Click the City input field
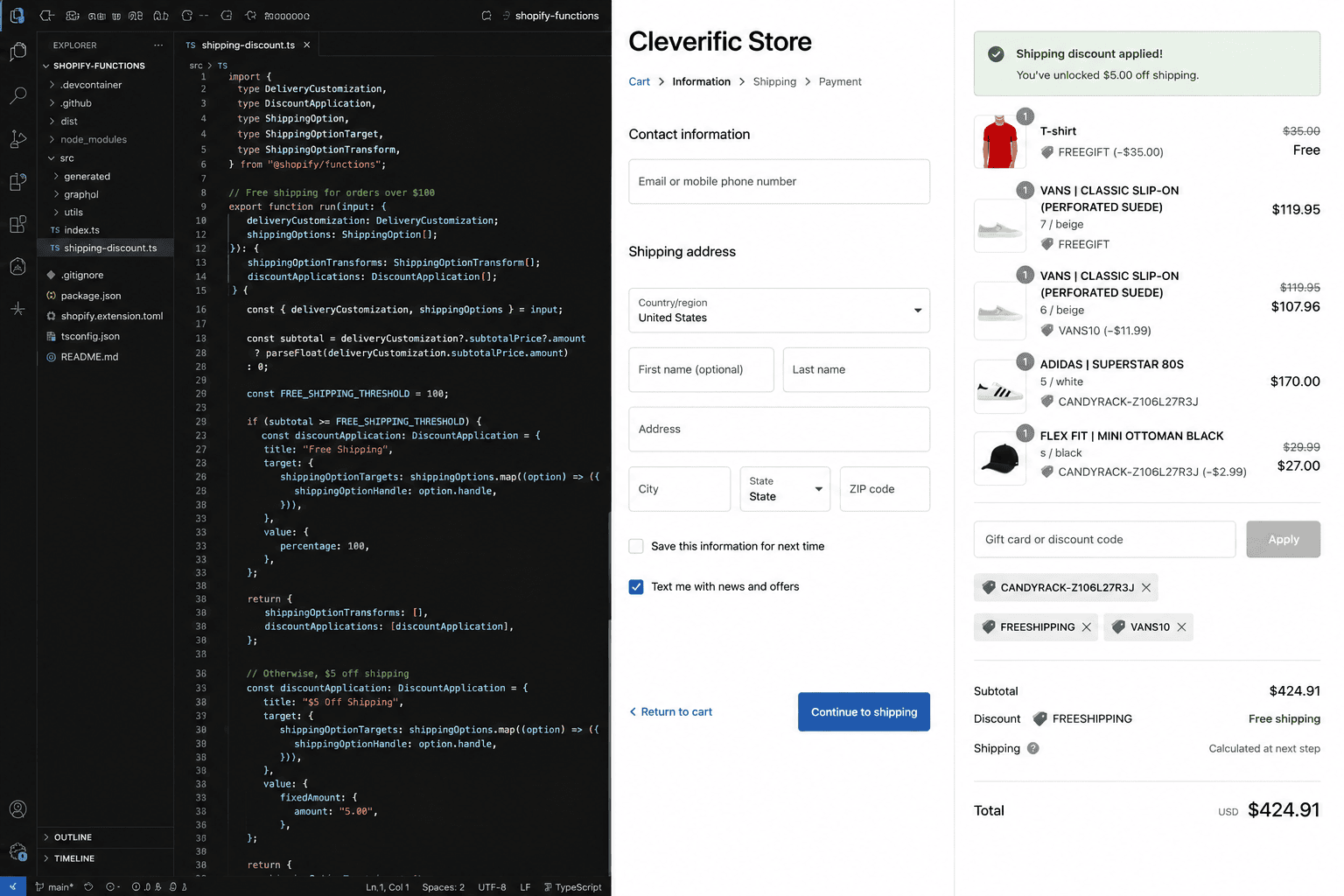The width and height of the screenshot is (1344, 896). point(679,488)
